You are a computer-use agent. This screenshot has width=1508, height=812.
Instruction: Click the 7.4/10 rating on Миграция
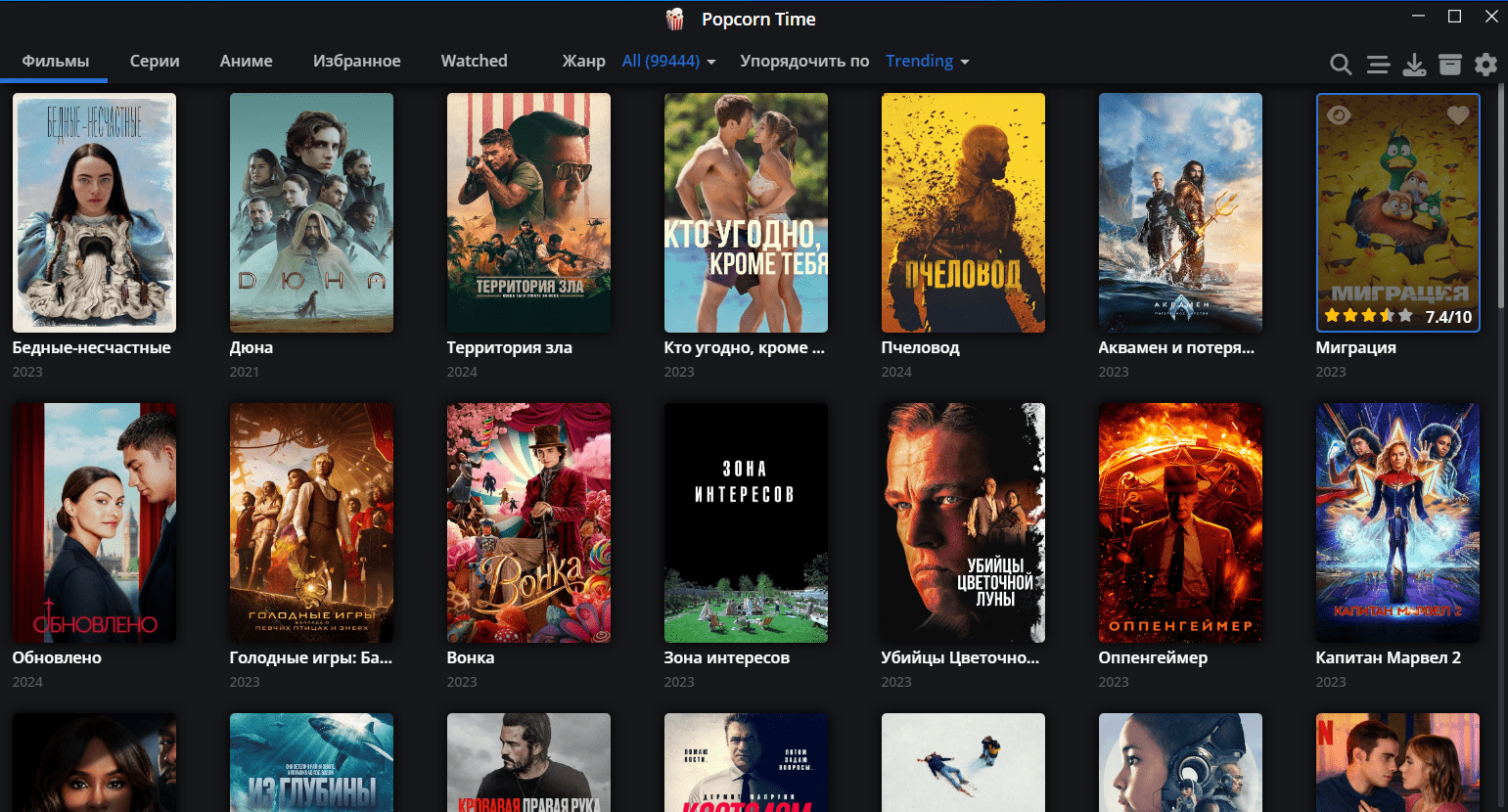[1448, 317]
